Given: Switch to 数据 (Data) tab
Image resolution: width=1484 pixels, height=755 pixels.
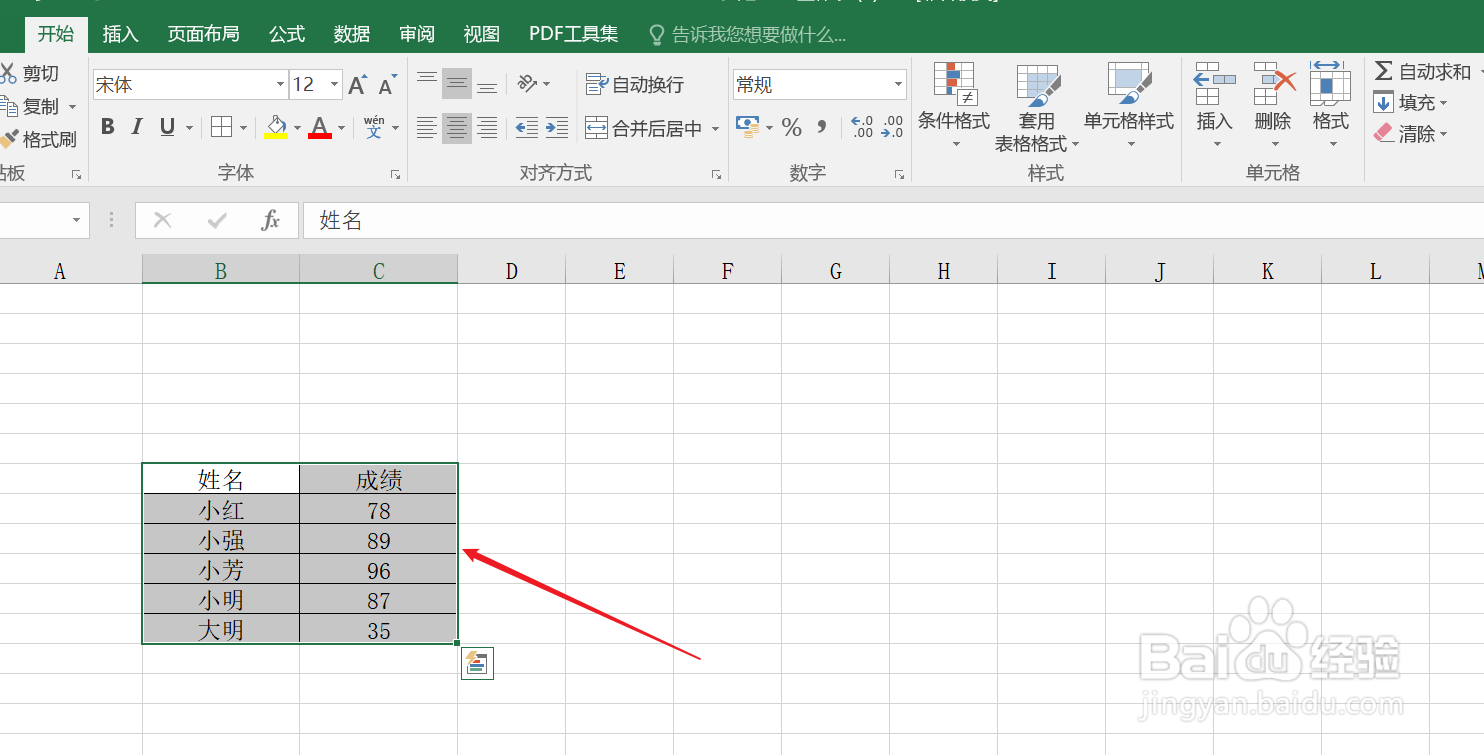Looking at the screenshot, I should click(x=352, y=34).
